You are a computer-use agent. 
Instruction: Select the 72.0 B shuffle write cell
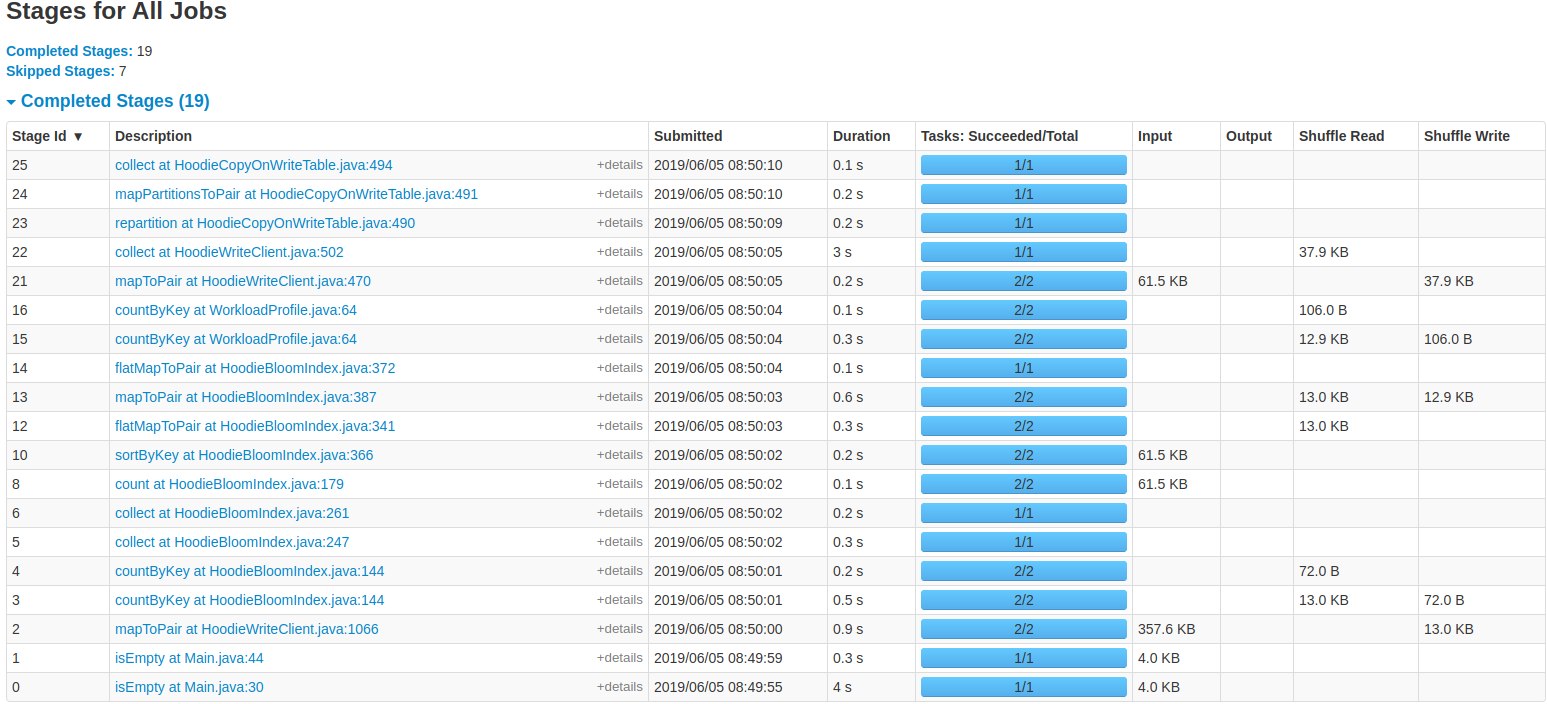coord(1481,600)
